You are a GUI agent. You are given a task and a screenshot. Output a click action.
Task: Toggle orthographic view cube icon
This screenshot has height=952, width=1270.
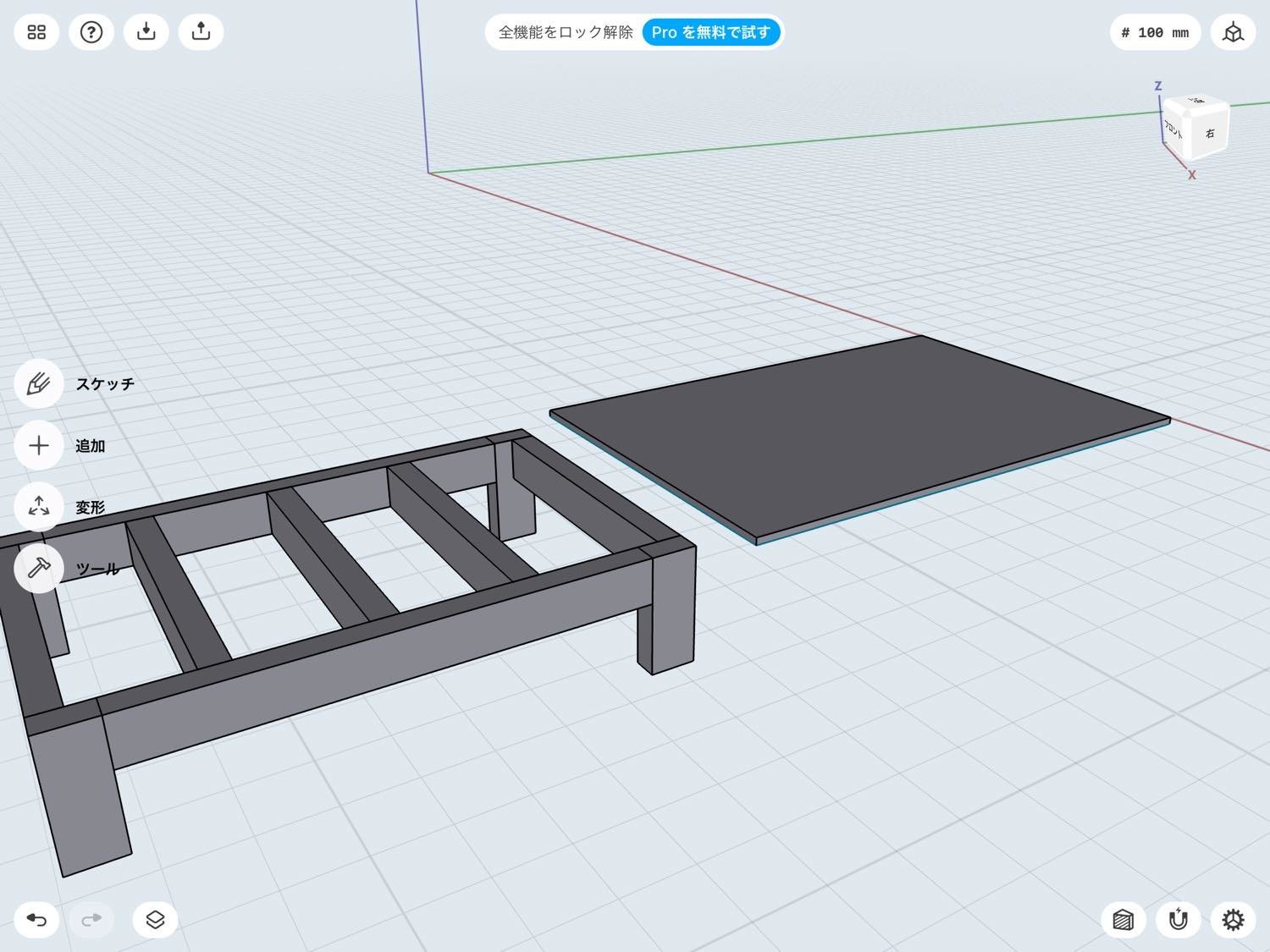point(1233,32)
